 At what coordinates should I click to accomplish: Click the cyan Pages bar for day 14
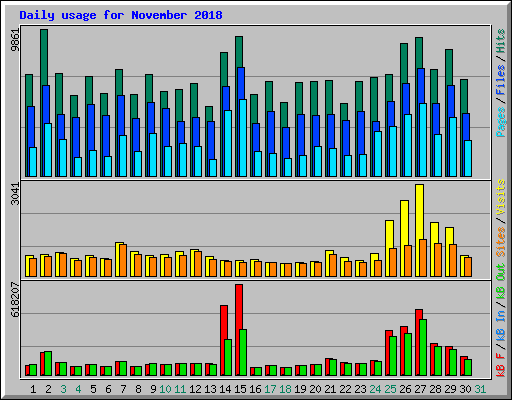(x=228, y=143)
